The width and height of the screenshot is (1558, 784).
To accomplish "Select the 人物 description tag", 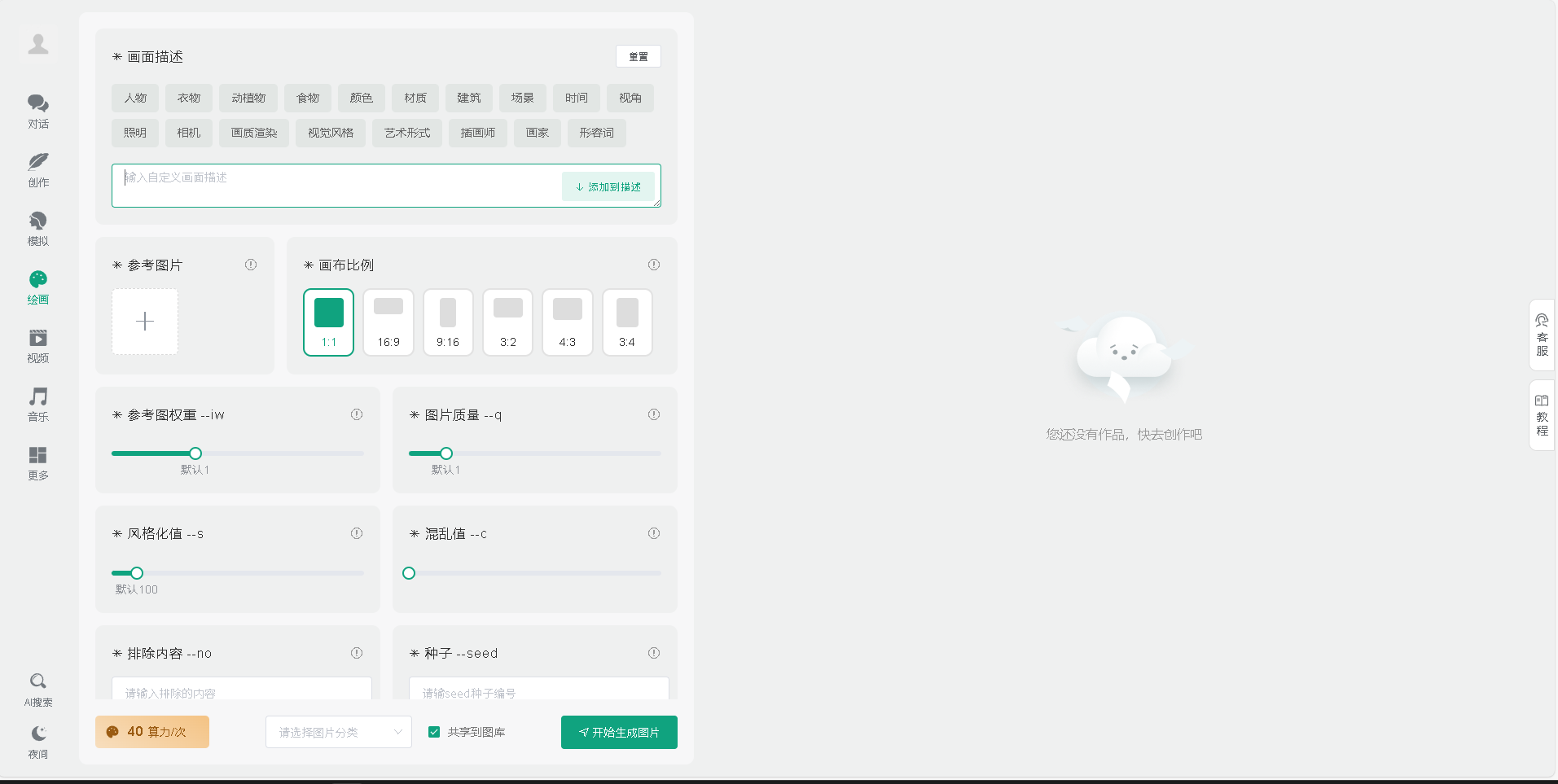I will pyautogui.click(x=134, y=98).
